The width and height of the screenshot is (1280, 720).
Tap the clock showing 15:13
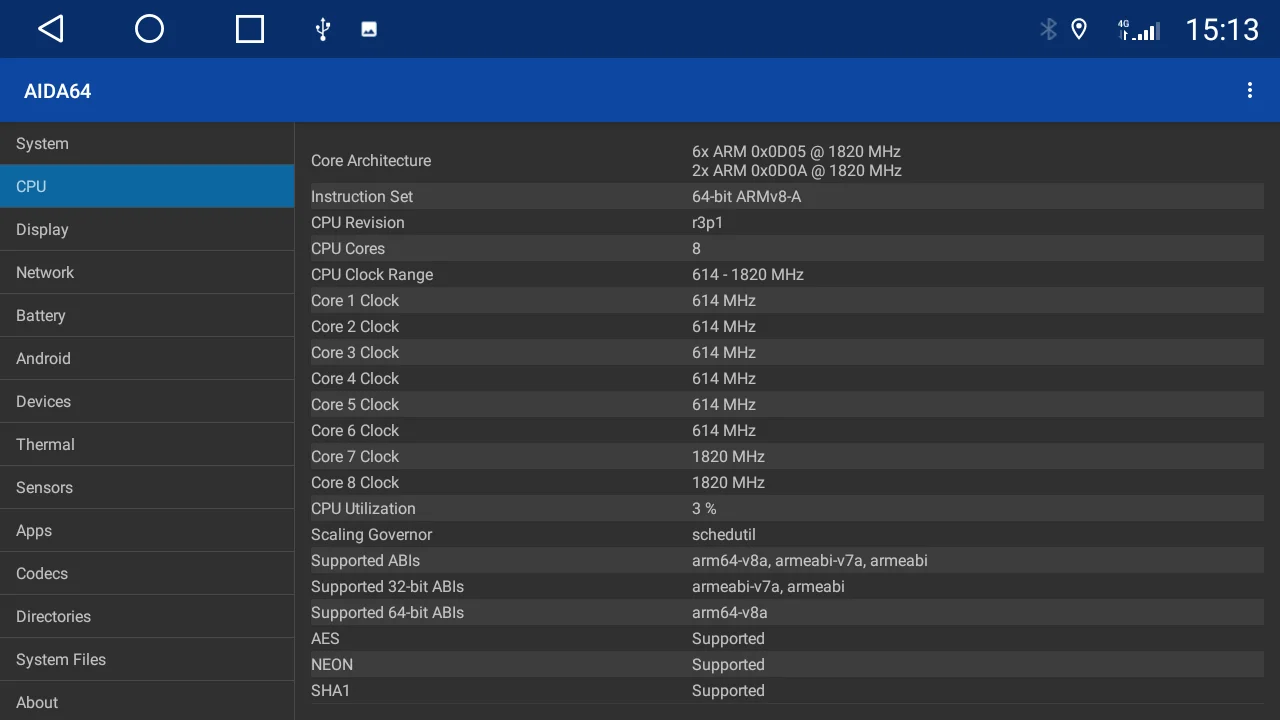1221,30
